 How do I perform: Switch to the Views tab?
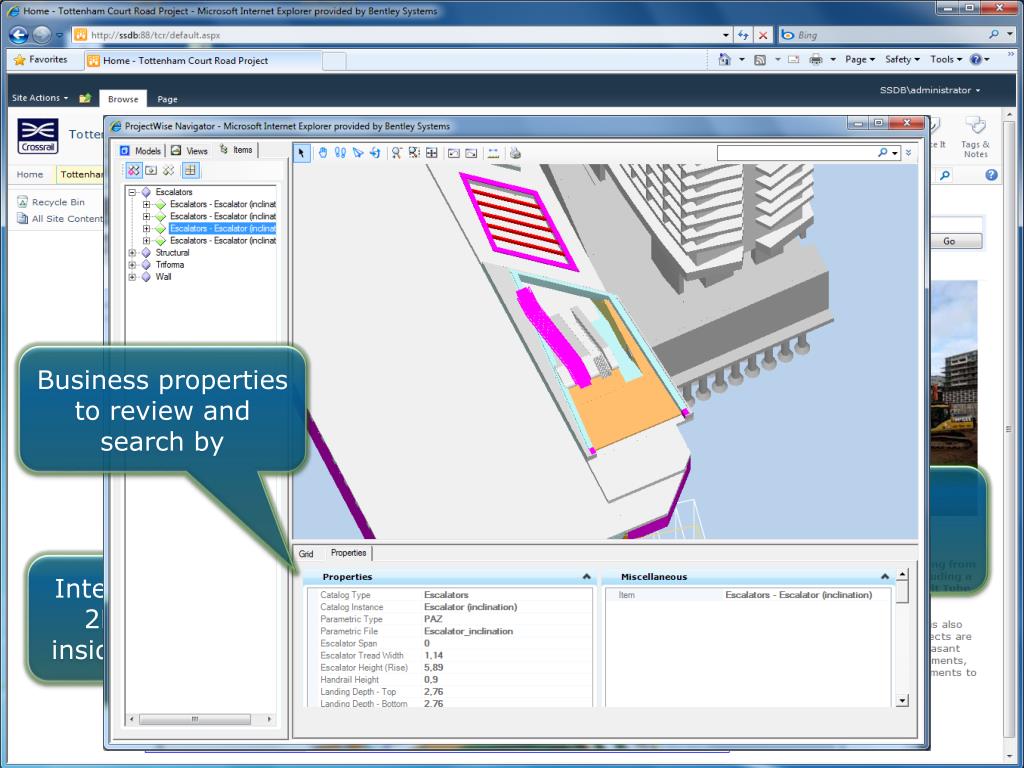pyautogui.click(x=189, y=151)
